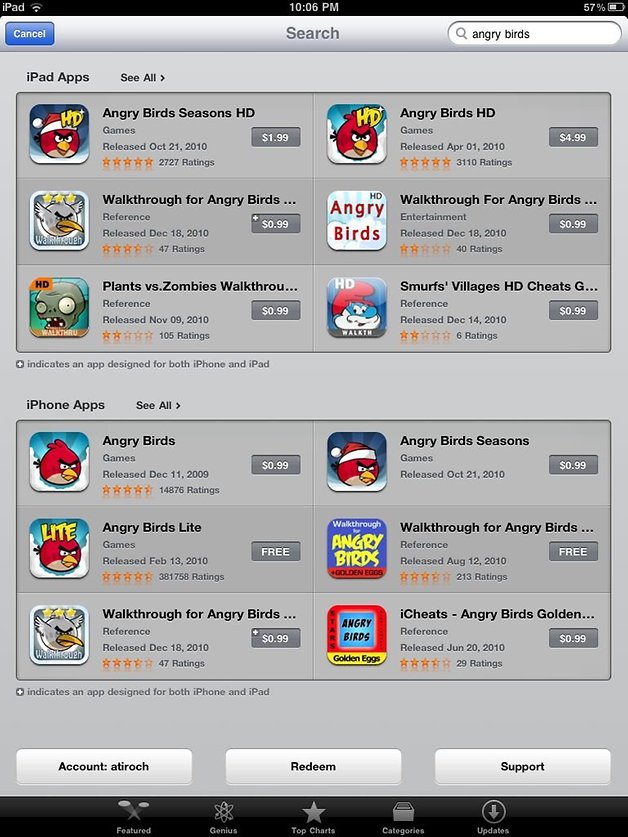Click the Cancel button
This screenshot has height=837, width=628.
point(29,34)
